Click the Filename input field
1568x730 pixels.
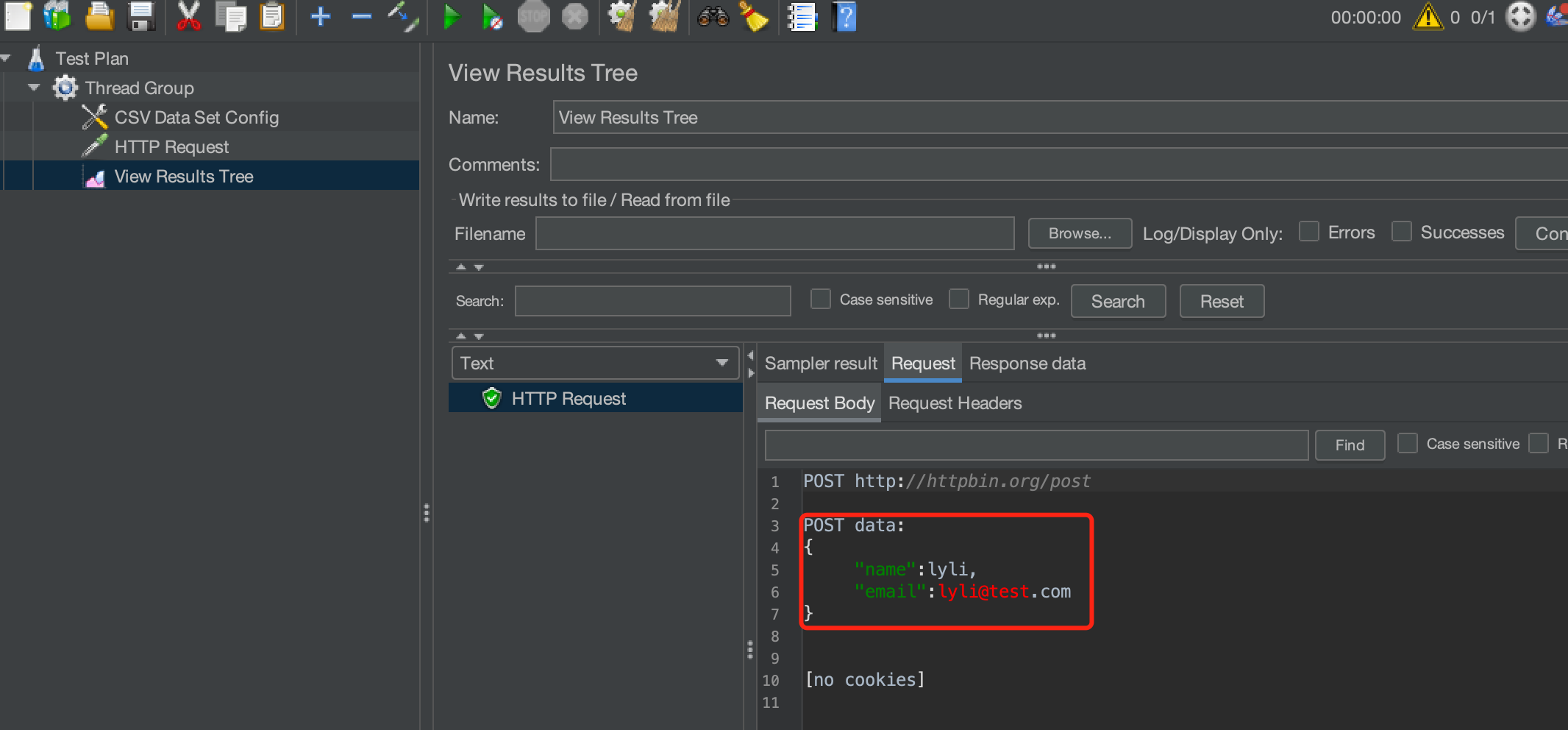pos(774,234)
